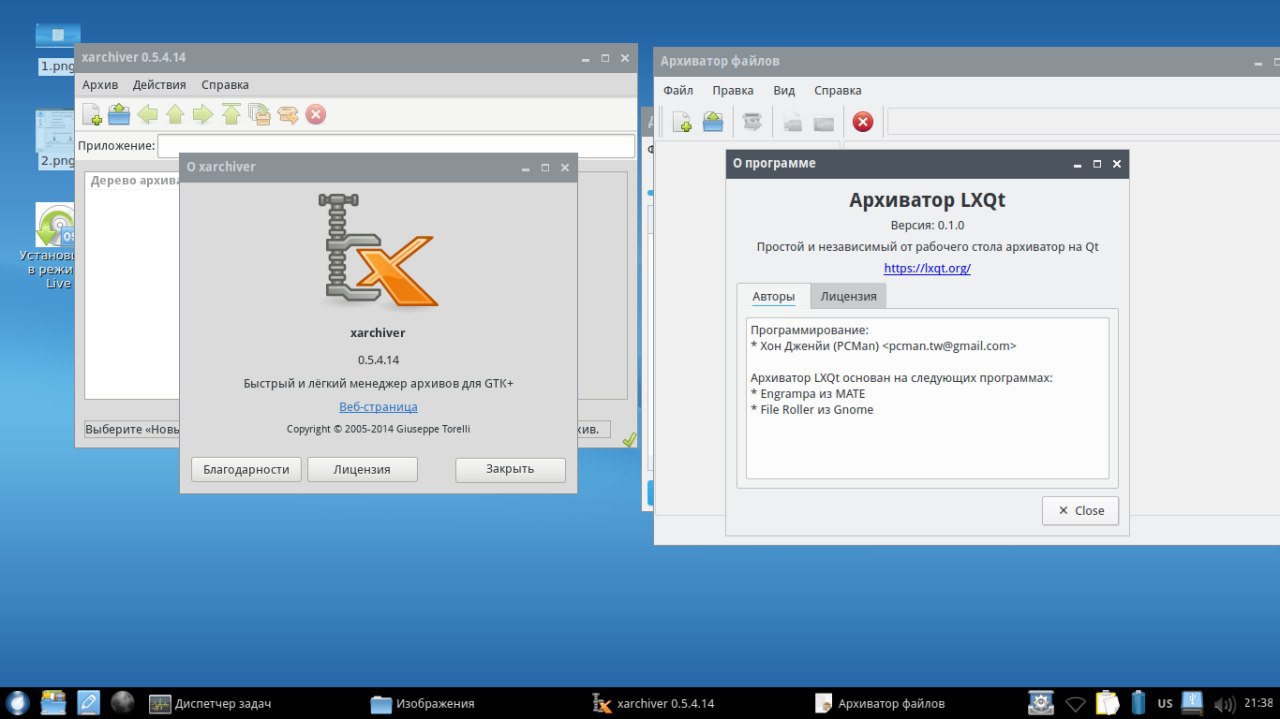
Task: Open the https://lxqt.org/ link
Action: coord(927,268)
